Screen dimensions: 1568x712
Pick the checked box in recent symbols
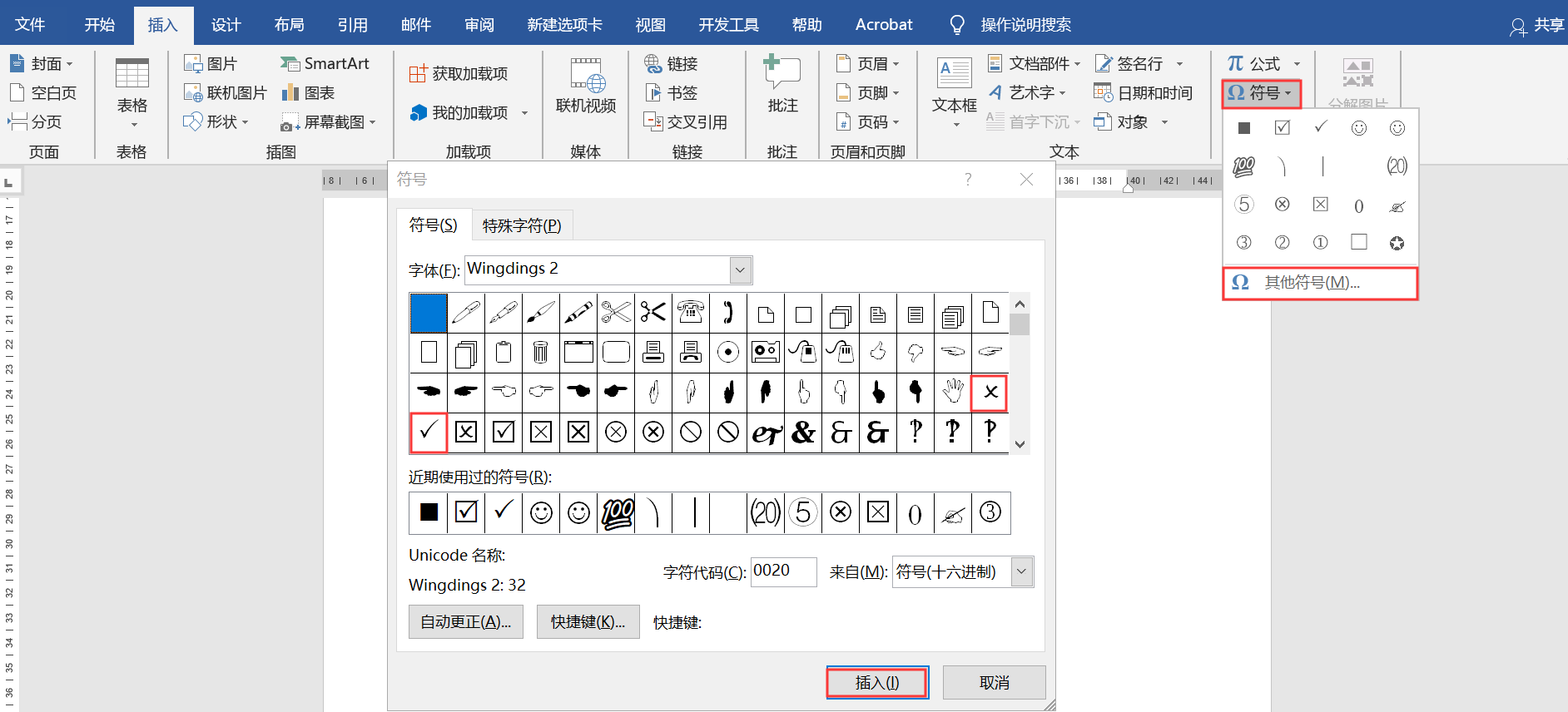pyautogui.click(x=466, y=512)
